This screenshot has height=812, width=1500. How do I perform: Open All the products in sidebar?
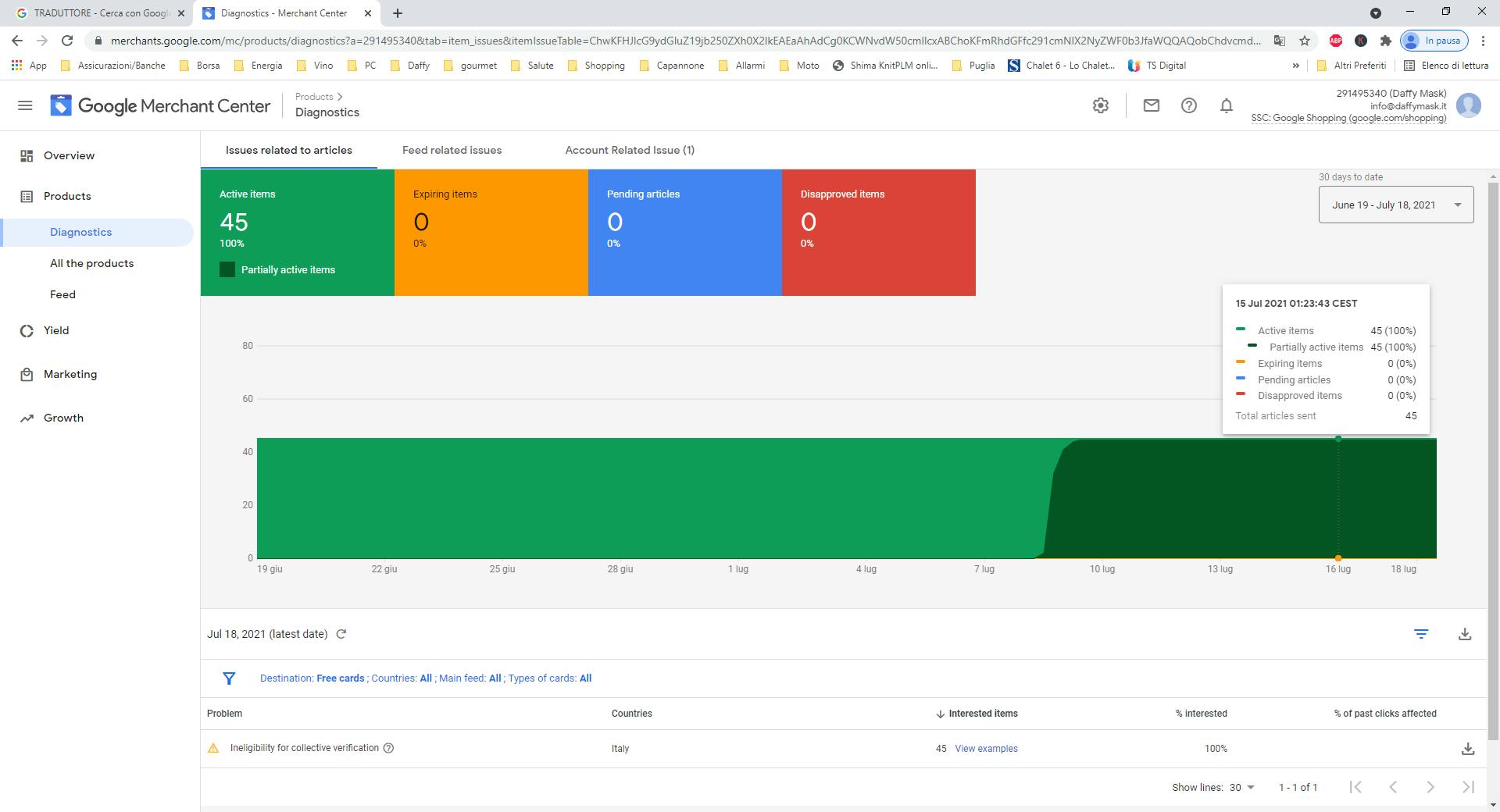(x=91, y=263)
